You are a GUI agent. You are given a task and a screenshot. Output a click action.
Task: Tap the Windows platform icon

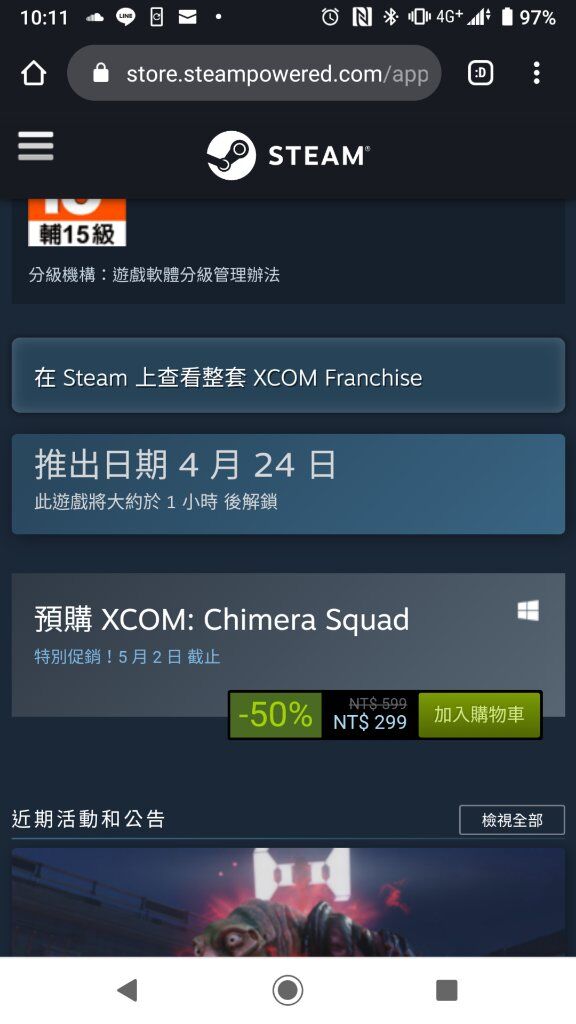click(528, 611)
